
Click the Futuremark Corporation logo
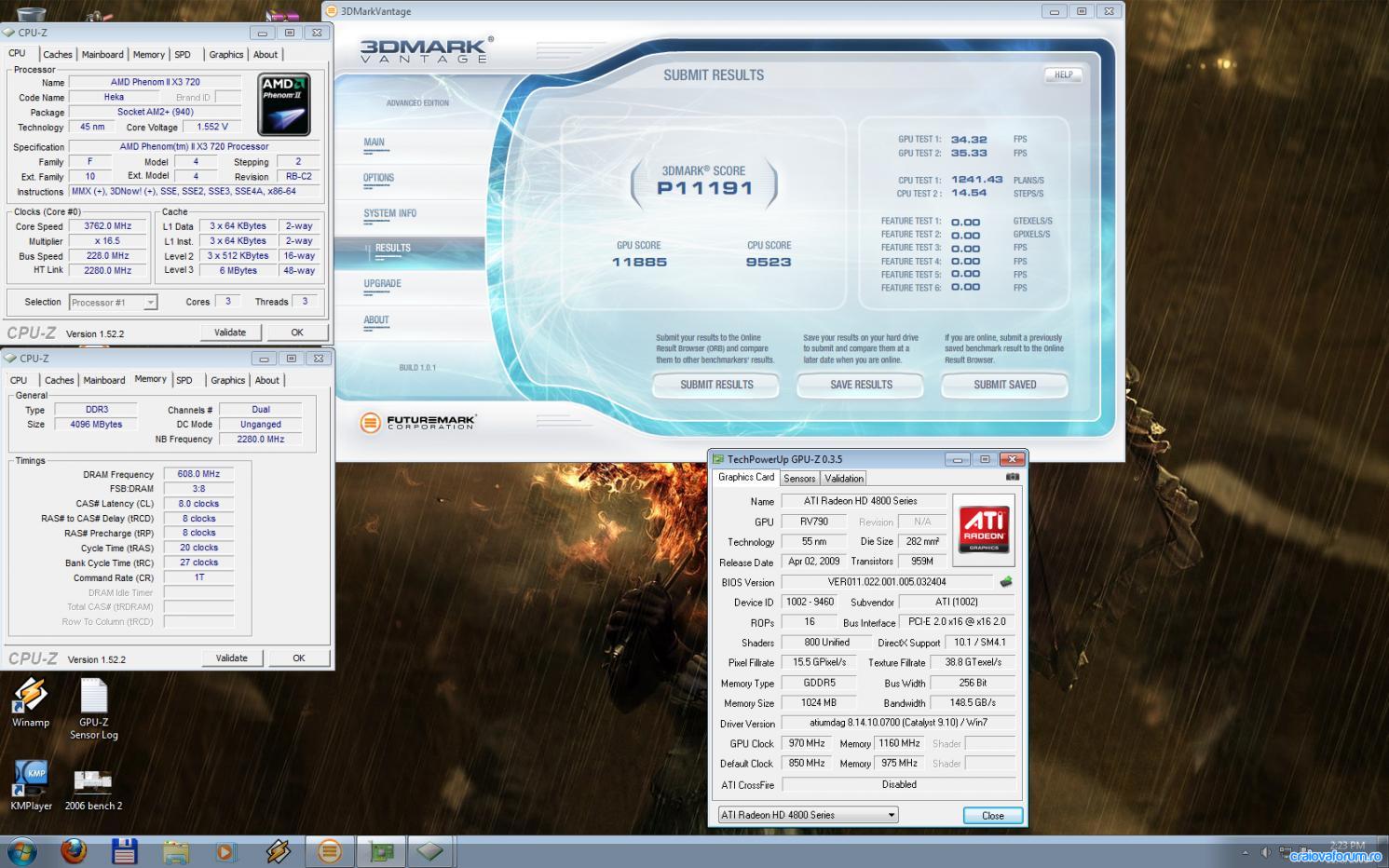[418, 423]
